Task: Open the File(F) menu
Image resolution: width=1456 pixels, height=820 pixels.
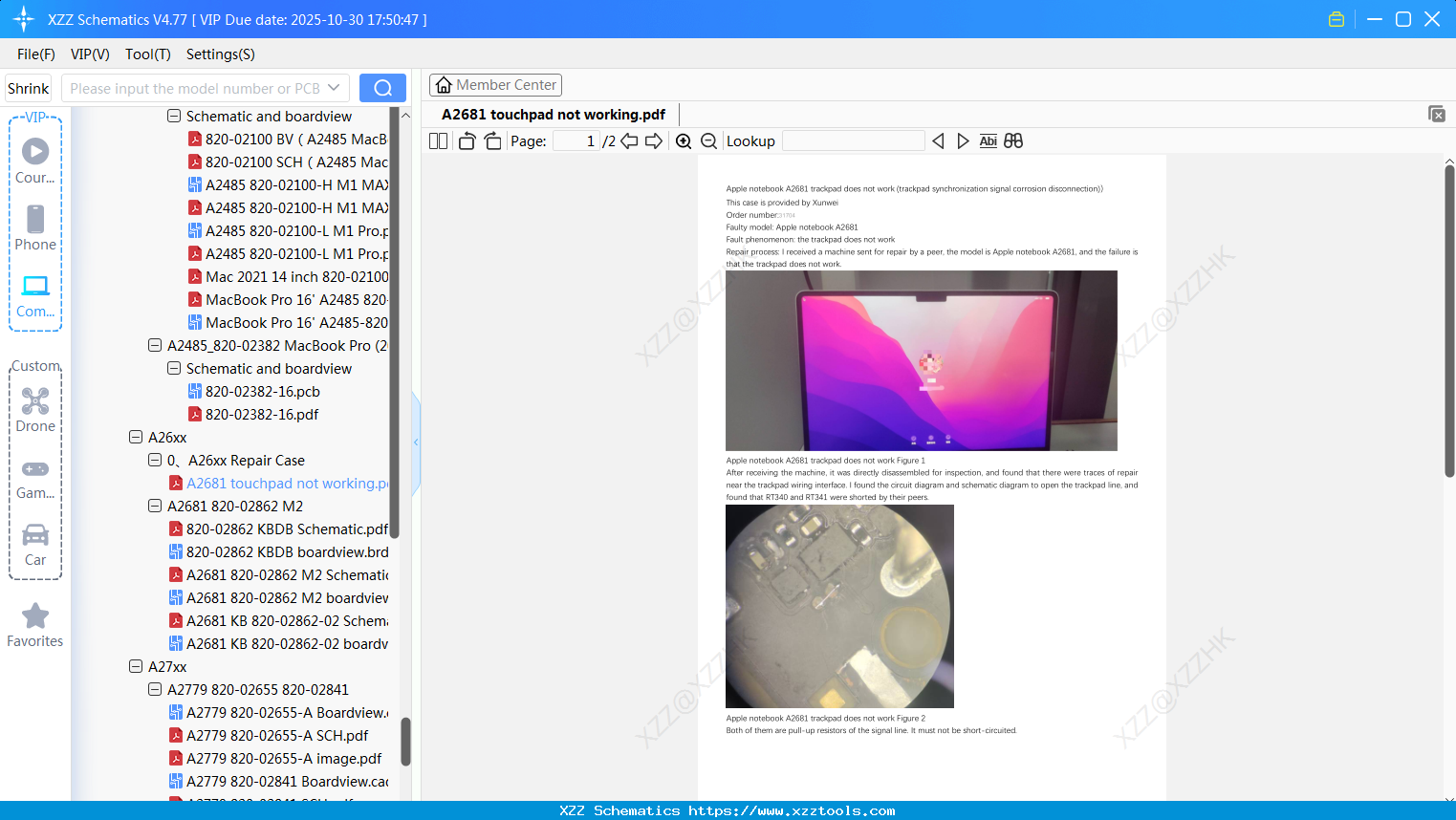Action: (x=36, y=54)
